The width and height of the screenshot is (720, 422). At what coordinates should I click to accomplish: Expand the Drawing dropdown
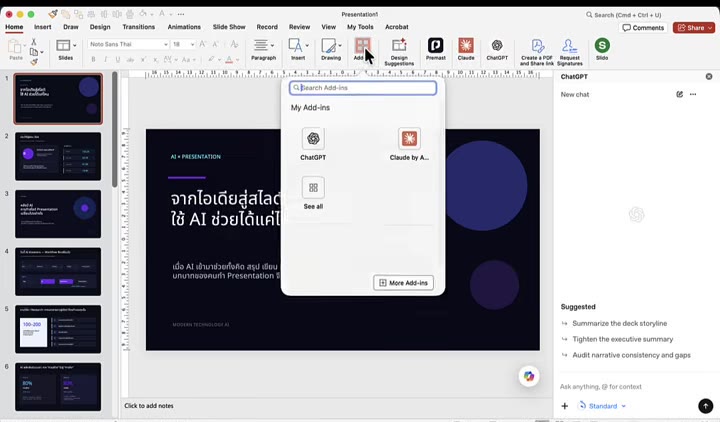point(340,45)
